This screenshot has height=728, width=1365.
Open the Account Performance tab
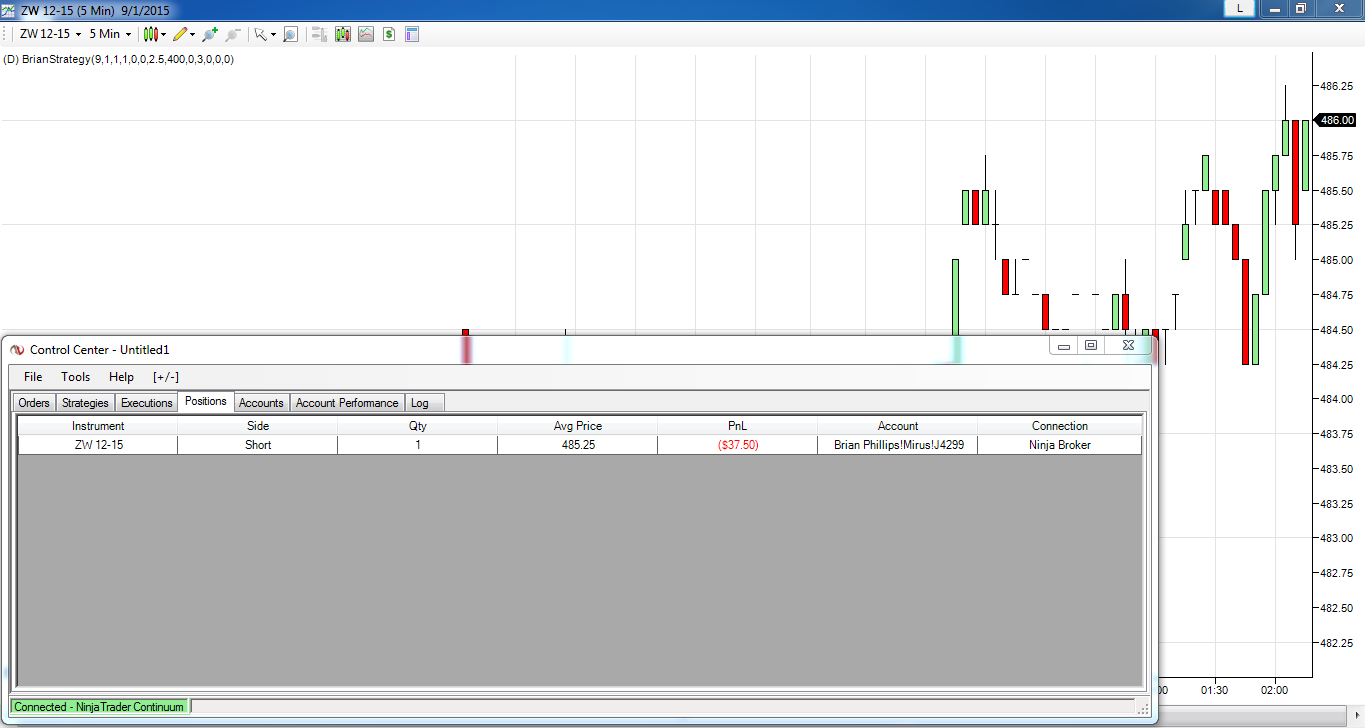[x=347, y=403]
